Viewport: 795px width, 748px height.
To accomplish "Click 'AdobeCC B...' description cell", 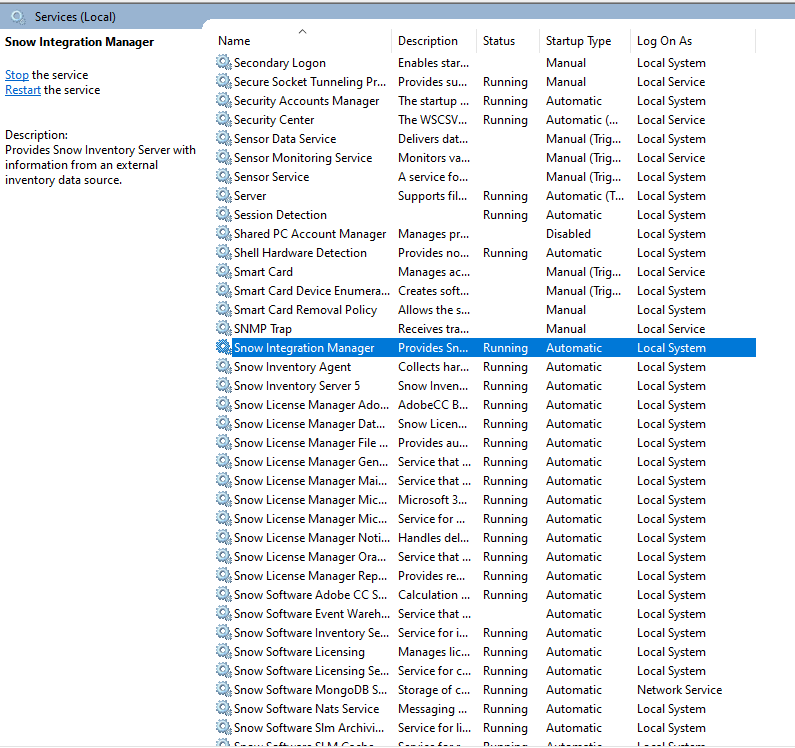I will click(433, 405).
